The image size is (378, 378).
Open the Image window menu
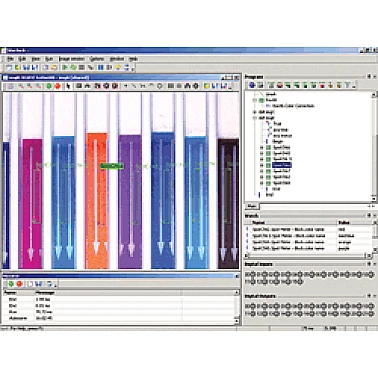click(72, 59)
